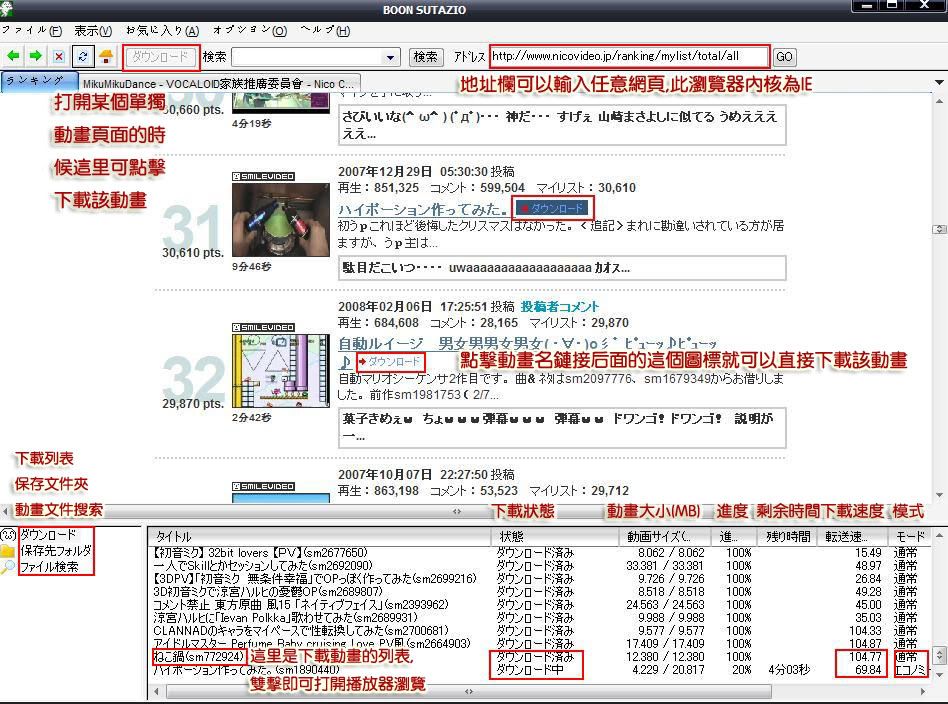Click the ダウンロード中 status cell
Image resolution: width=948 pixels, height=704 pixels.
tap(530, 670)
